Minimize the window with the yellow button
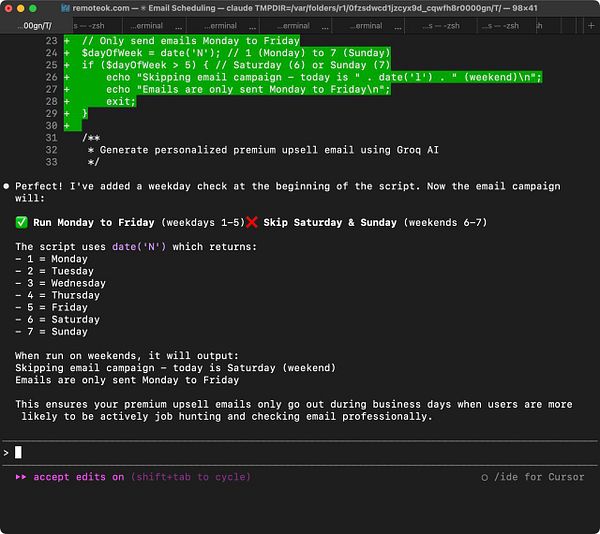 point(21,8)
